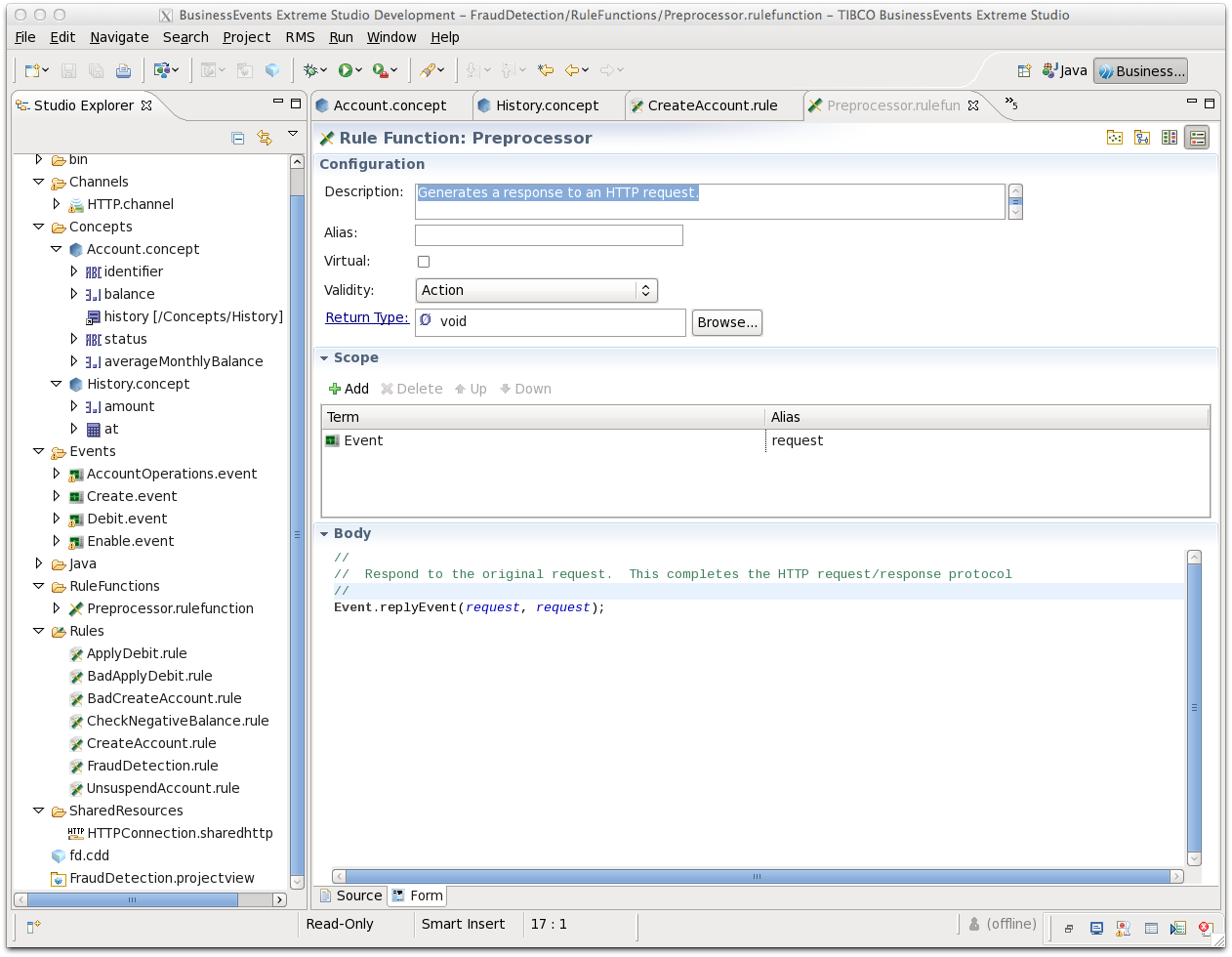The width and height of the screenshot is (1232, 957).
Task: Click the Browse... button
Action: 727,322
